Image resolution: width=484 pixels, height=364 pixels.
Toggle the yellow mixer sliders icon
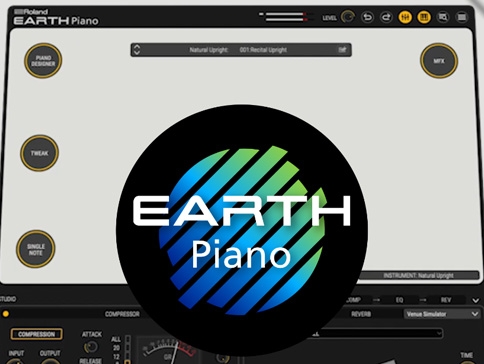pyautogui.click(x=405, y=17)
